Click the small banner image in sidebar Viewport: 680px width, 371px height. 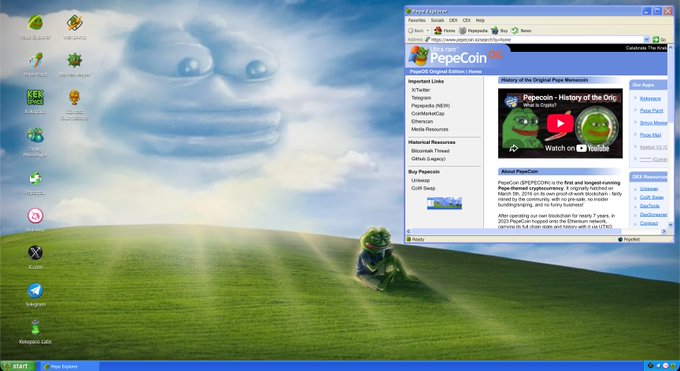pos(444,203)
